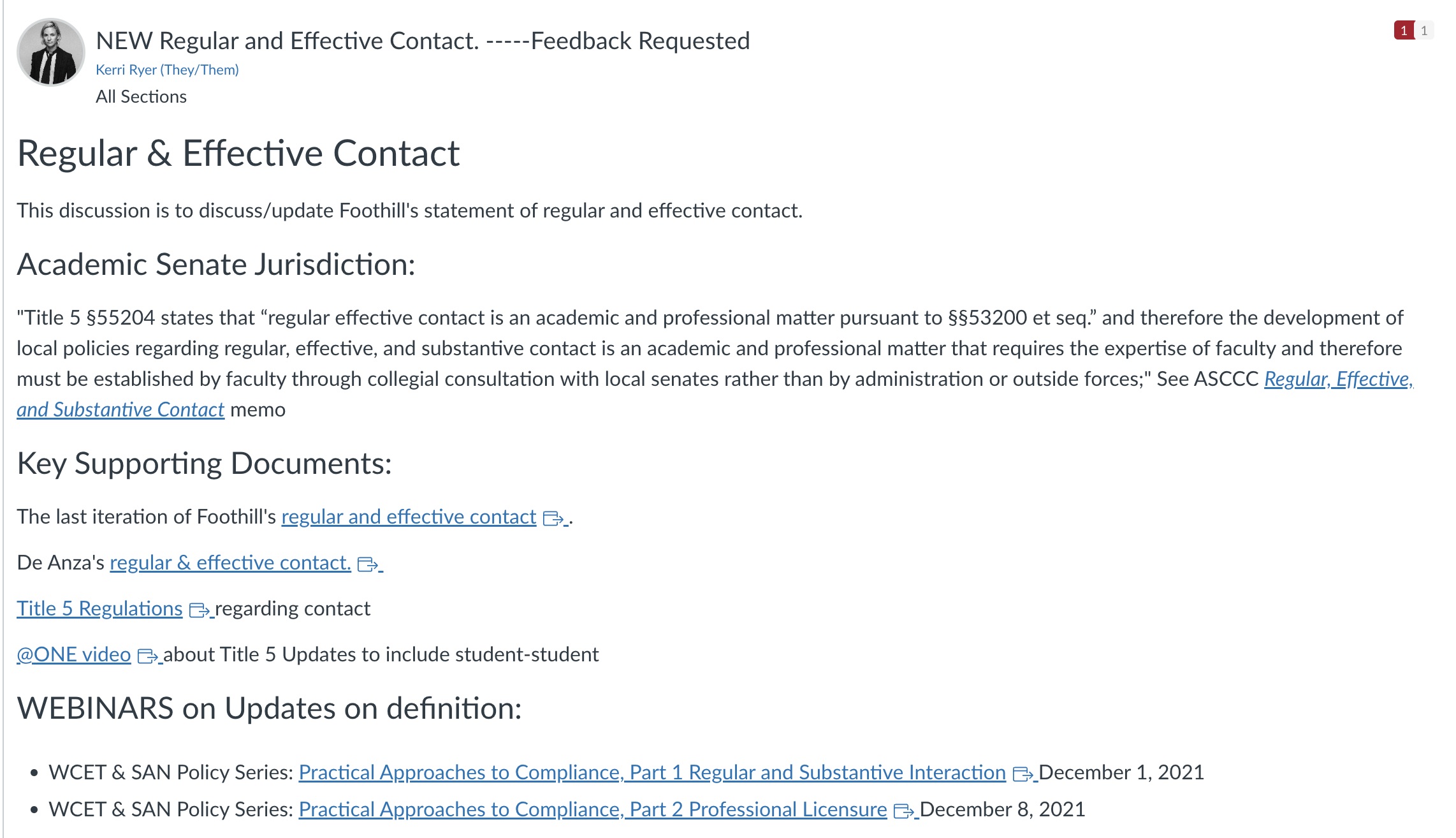The height and width of the screenshot is (838, 1456).
Task: Click the discussion title NEW Regular and Effective Contact
Action: (423, 41)
